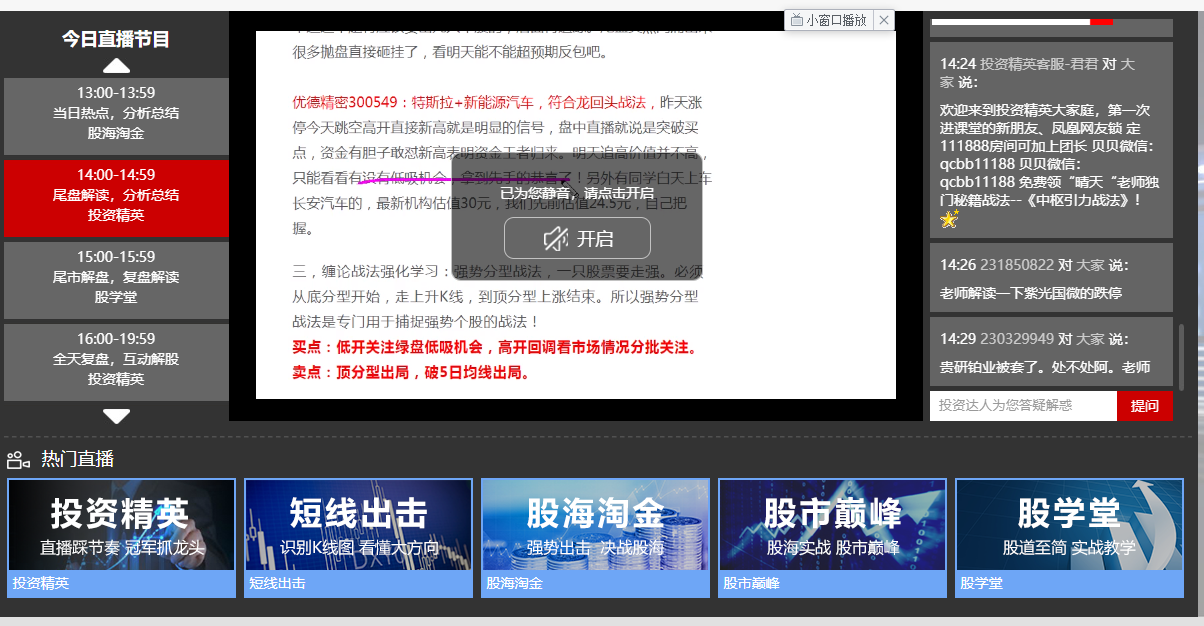Viewport: 1204px width, 626px height.
Task: Select the 16:00-19:59 全天复盘 program
Action: pos(116,359)
